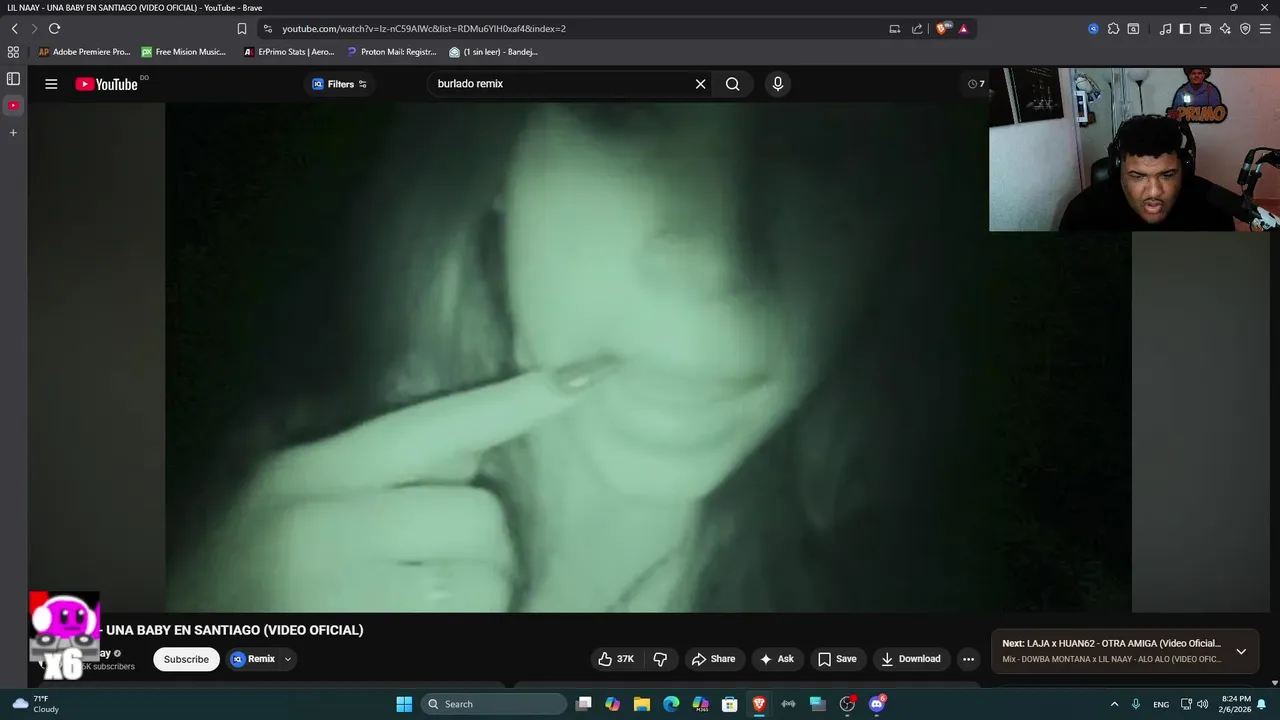
Task: Clear the search query with the X
Action: (x=701, y=84)
